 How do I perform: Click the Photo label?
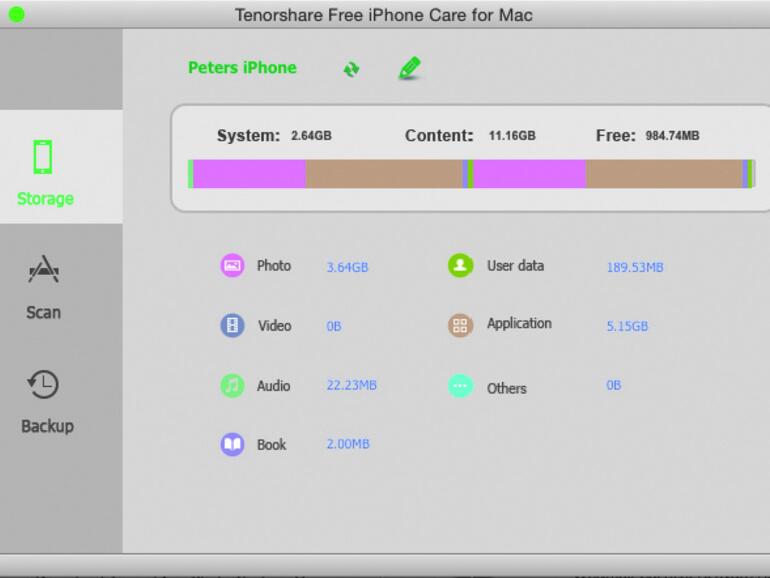coord(274,266)
